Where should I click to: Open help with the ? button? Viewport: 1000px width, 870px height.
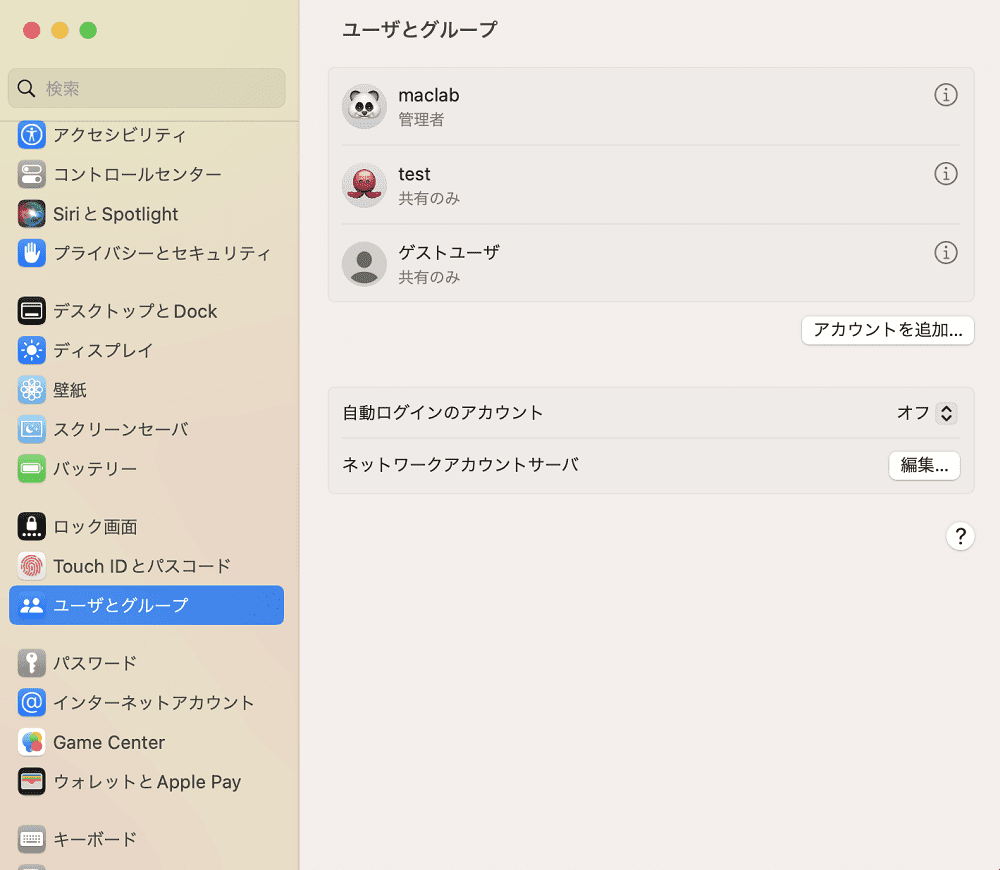[960, 536]
